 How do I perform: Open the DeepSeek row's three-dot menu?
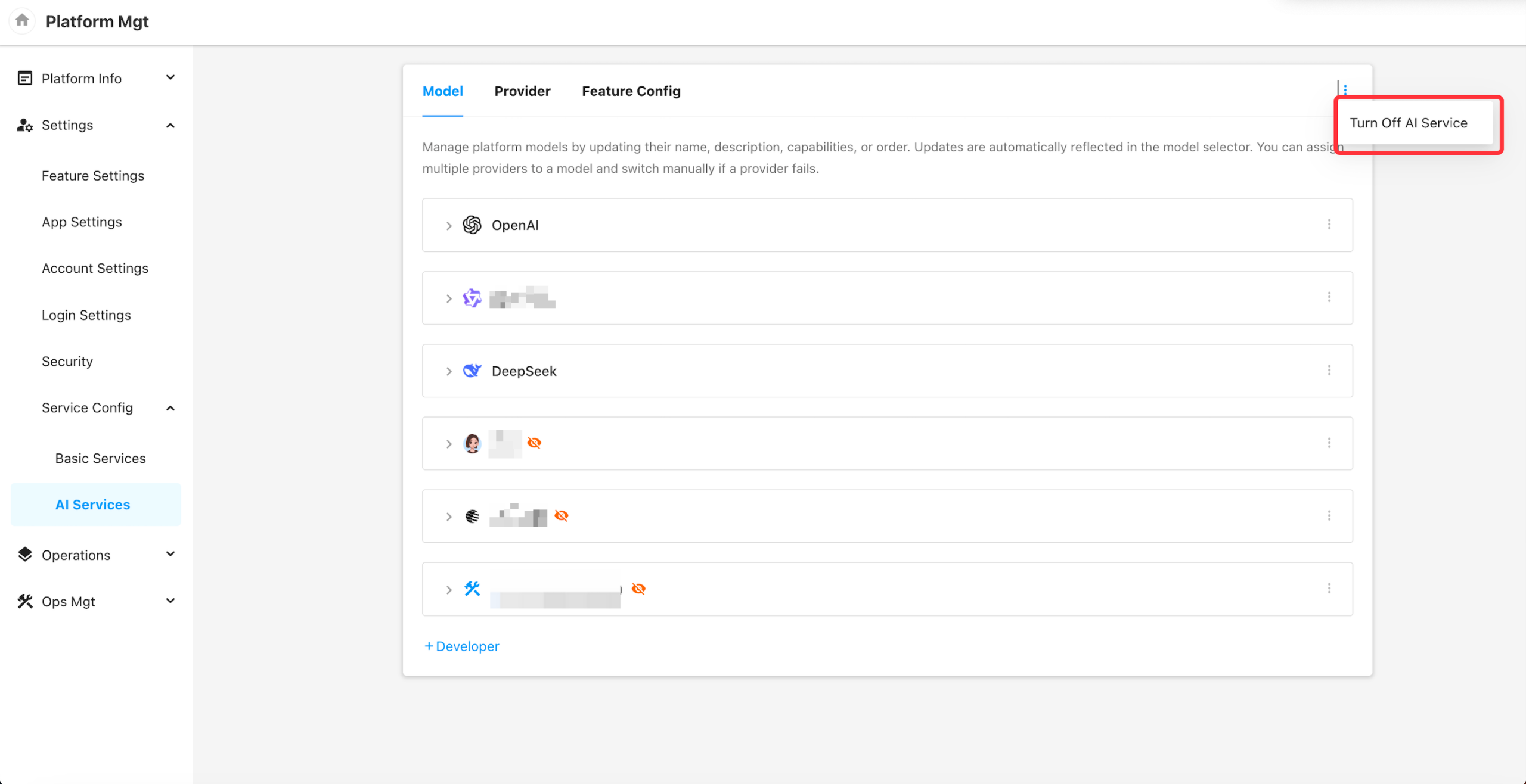click(x=1329, y=370)
